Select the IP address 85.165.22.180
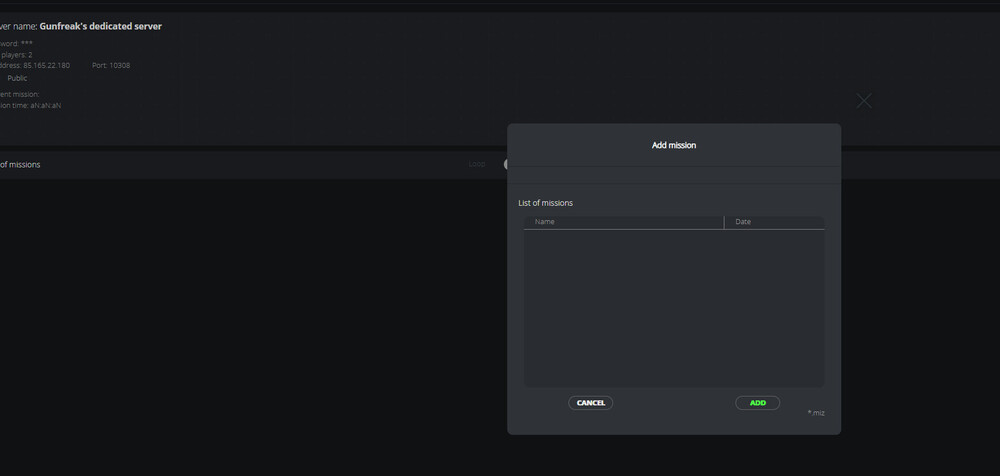1000x476 pixels. pyautogui.click(x=47, y=65)
